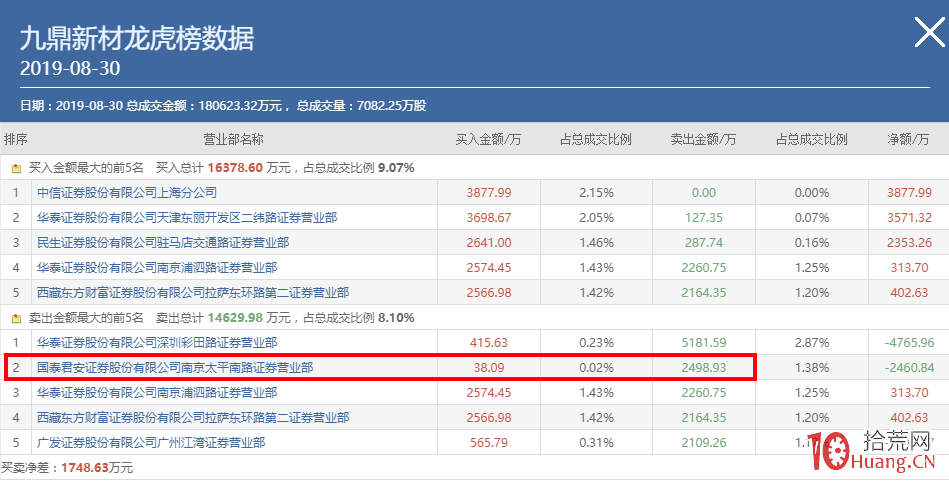Click the 2641.00 buy amount cell

489,243
